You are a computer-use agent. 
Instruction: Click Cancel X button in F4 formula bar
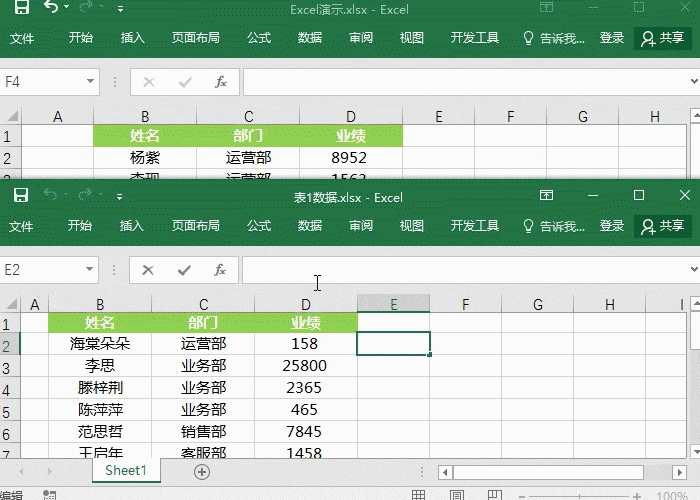pos(148,82)
